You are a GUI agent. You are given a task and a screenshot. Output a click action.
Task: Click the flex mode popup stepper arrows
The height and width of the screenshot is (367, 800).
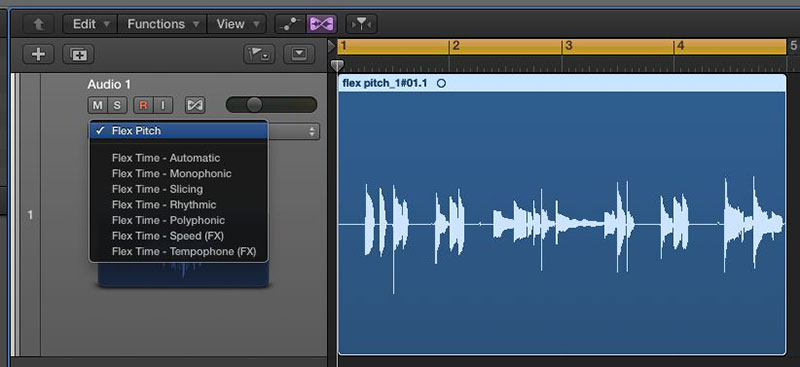point(312,131)
